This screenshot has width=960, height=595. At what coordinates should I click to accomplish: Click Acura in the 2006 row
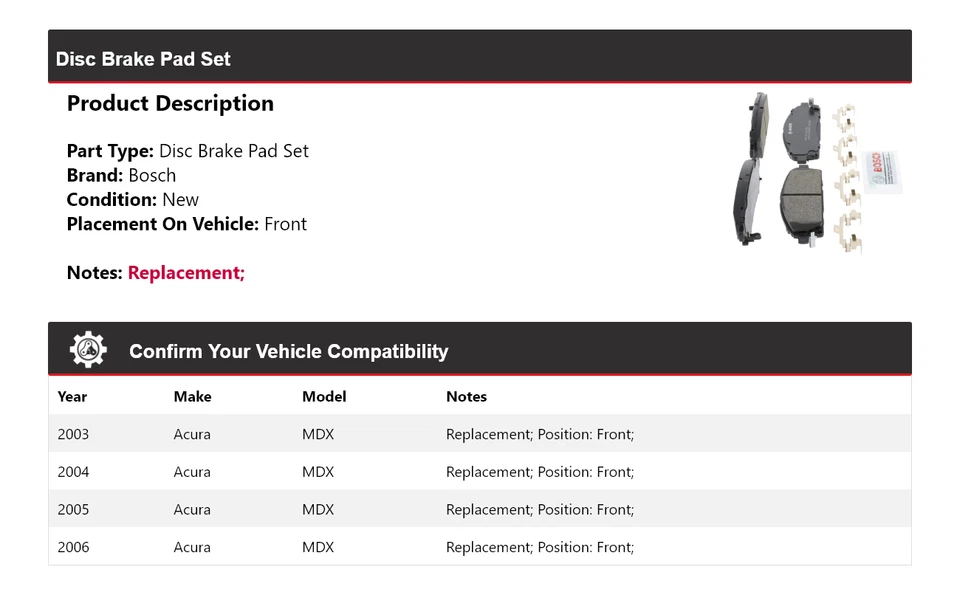(192, 547)
